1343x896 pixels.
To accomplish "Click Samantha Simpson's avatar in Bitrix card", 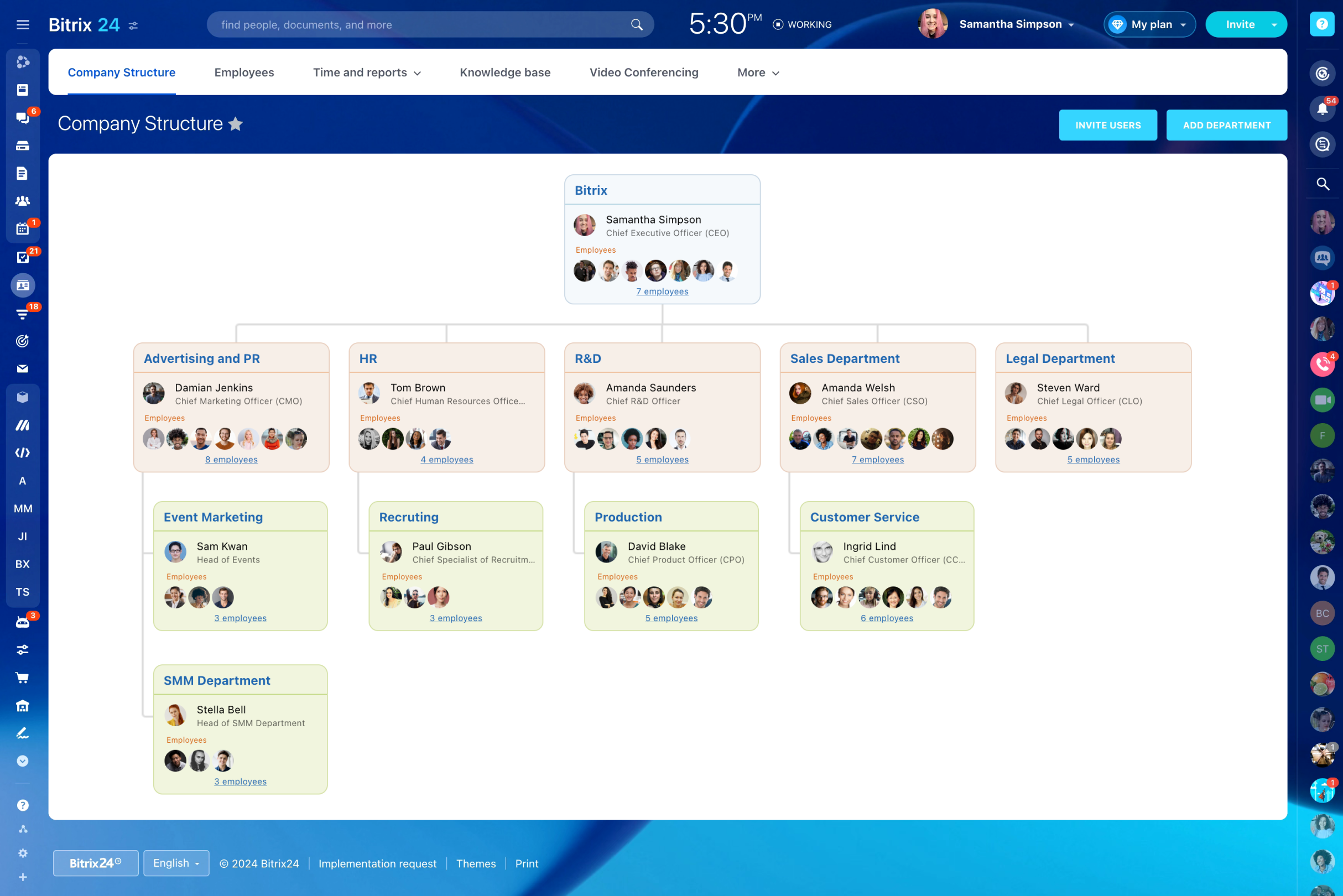I will [584, 225].
